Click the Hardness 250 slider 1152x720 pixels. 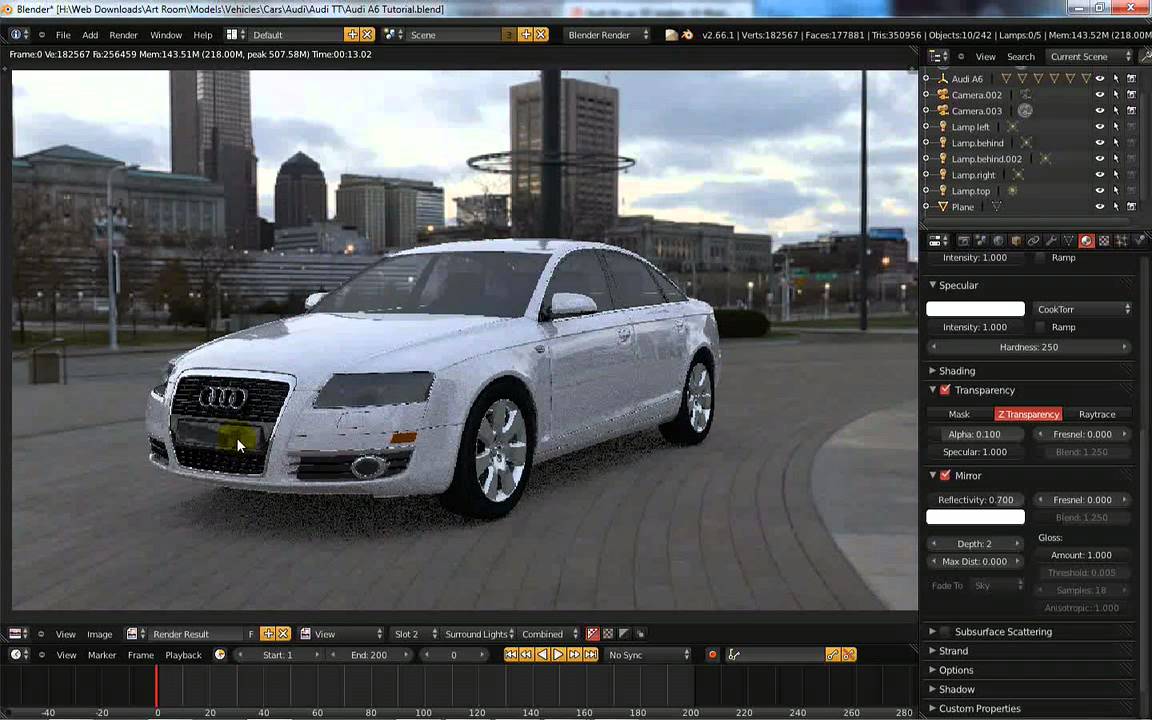pos(1029,347)
